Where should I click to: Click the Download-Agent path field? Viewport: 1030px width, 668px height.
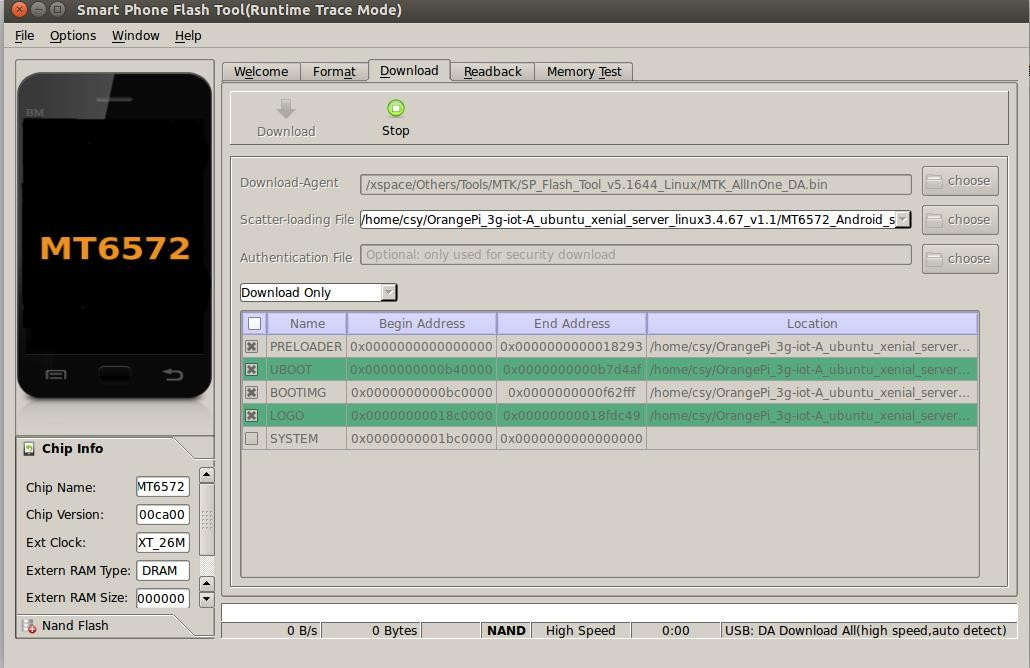(635, 185)
